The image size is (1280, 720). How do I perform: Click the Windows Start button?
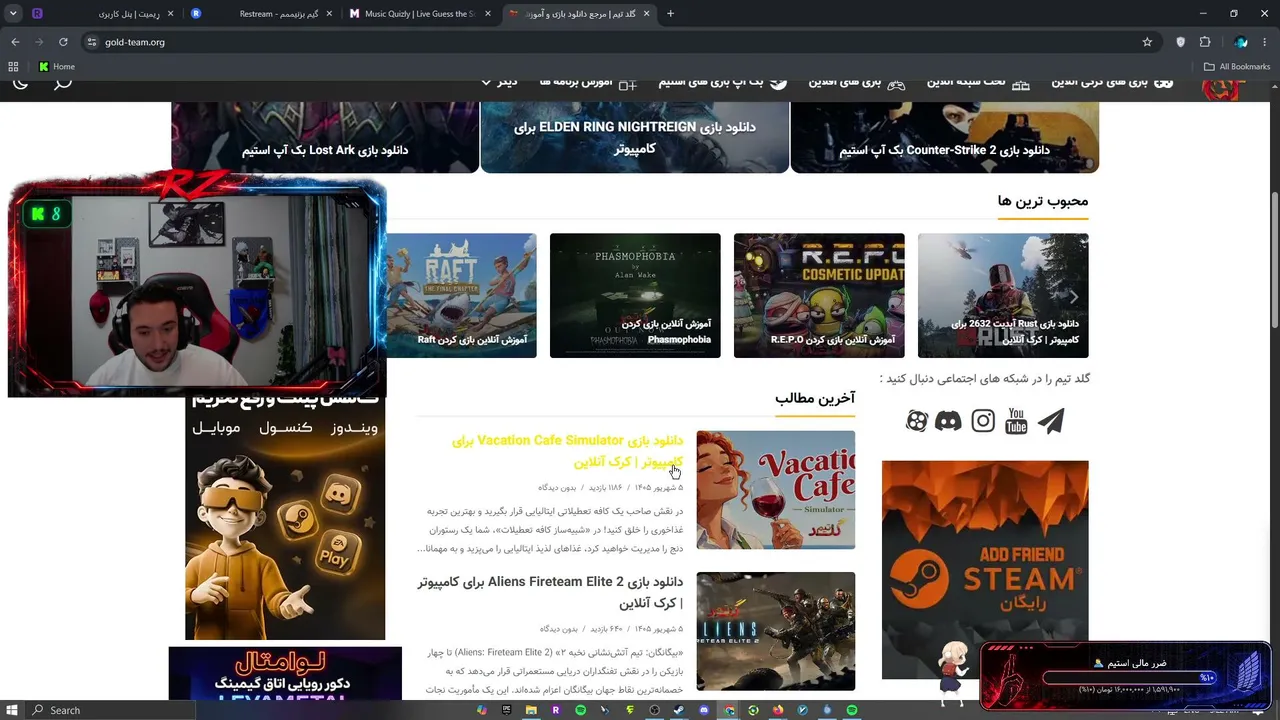(x=13, y=710)
